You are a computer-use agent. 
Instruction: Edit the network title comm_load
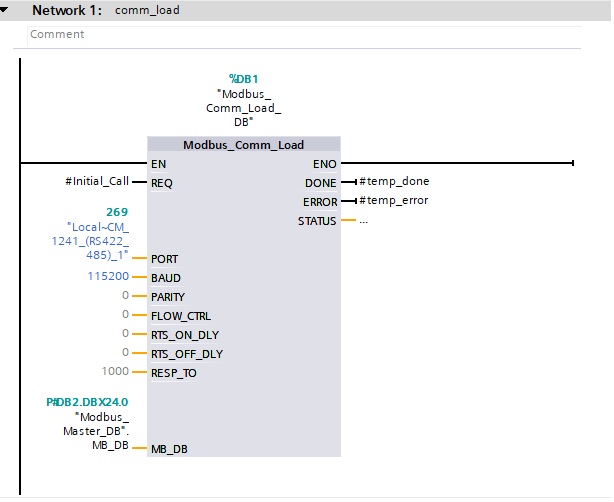pos(147,10)
